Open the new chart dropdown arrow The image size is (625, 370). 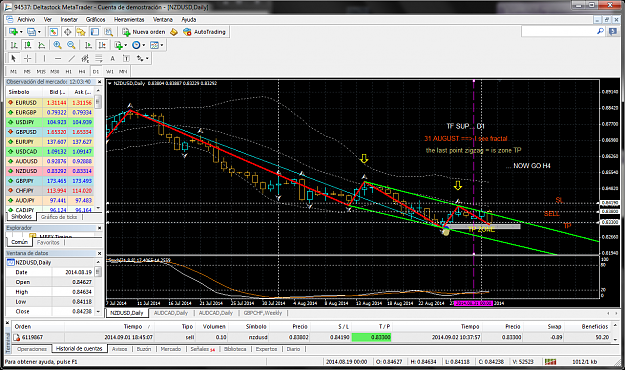21,32
